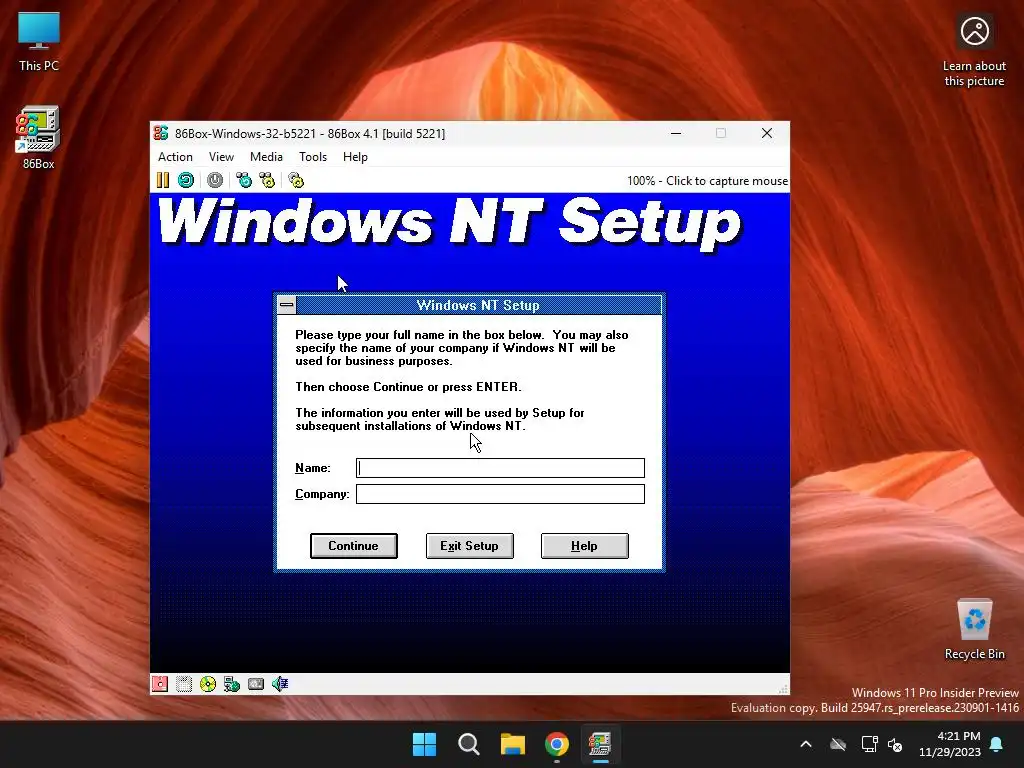This screenshot has height=768, width=1024.
Task: Send Ctrl+Alt+Del using the teal keys icon
Action: (244, 180)
